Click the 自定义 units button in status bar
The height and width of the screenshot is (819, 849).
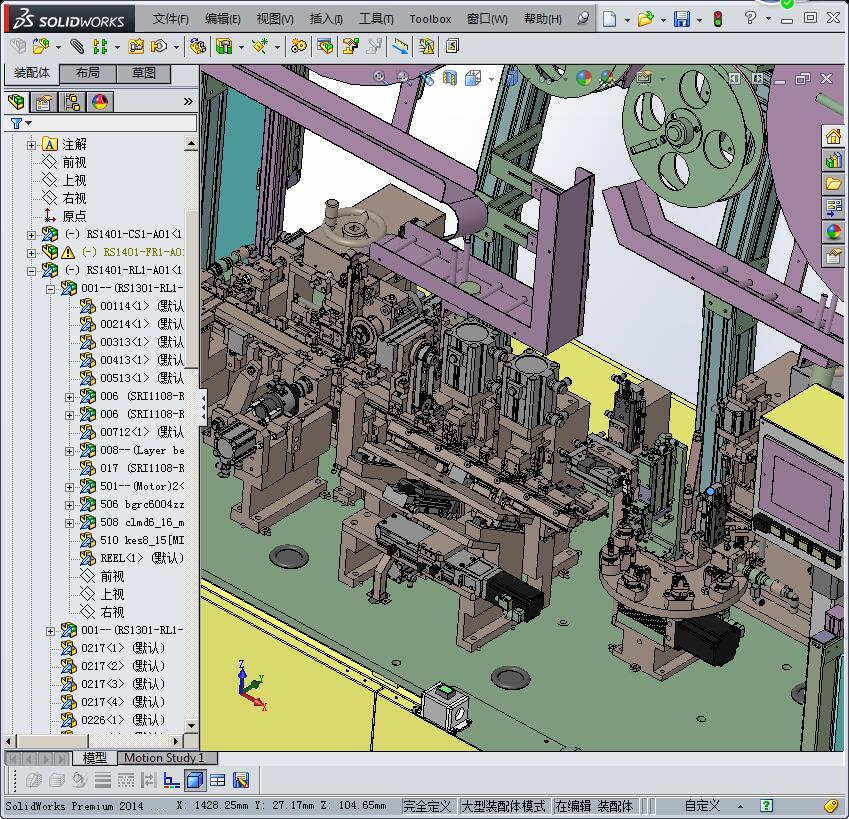click(702, 806)
